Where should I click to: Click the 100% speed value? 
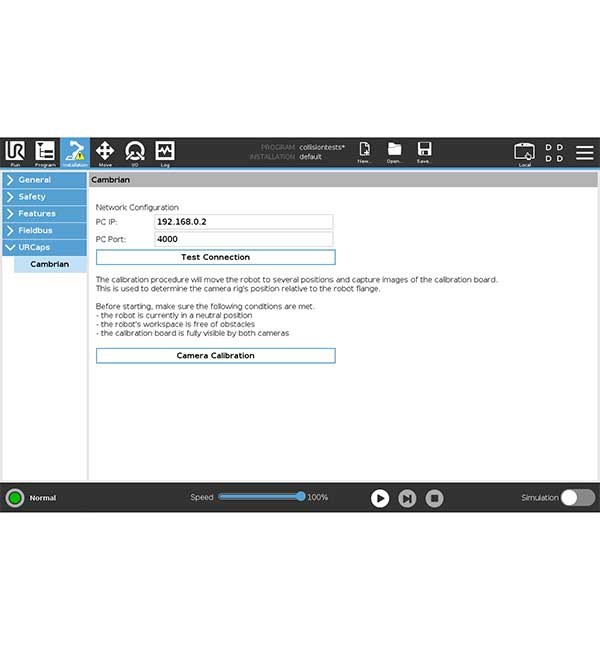click(x=318, y=497)
